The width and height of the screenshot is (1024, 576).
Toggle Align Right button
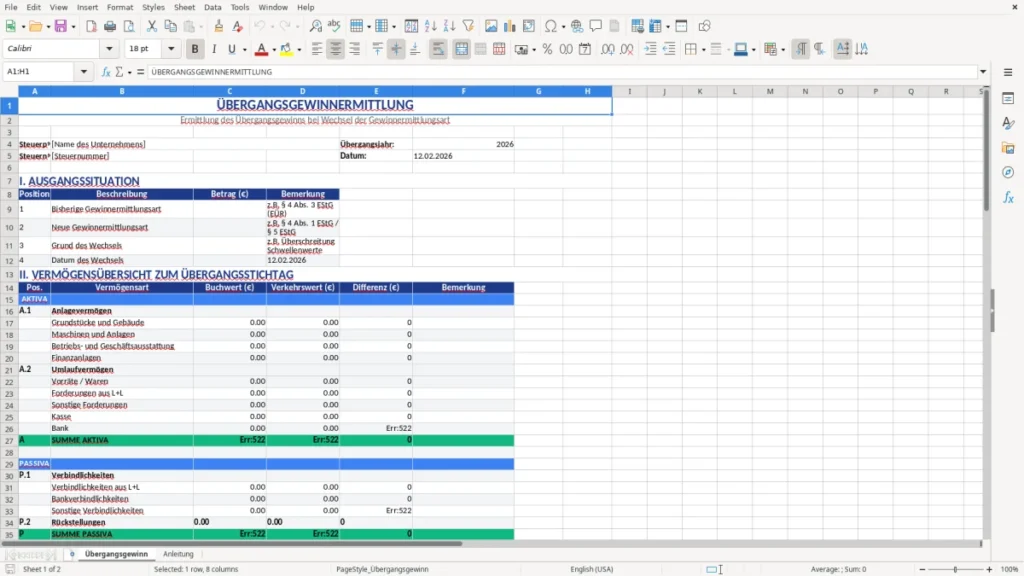pos(354,49)
